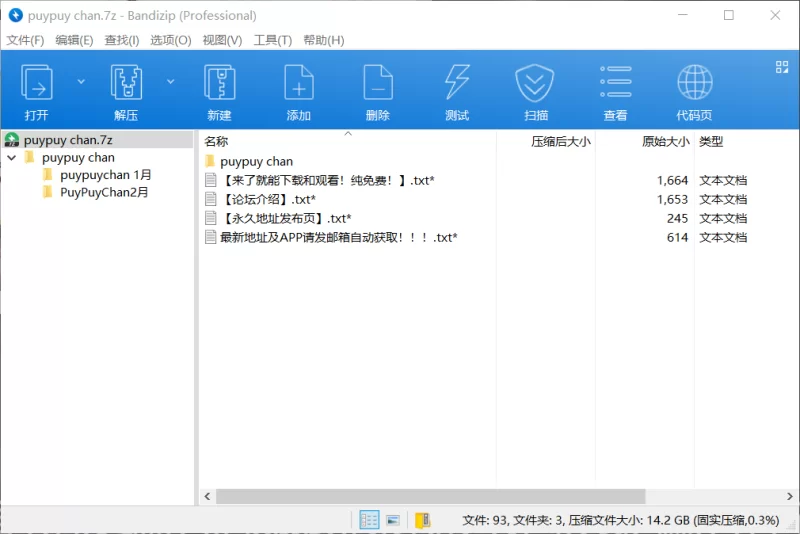Viewport: 800px width, 534px height.
Task: Click the status bar archive size text 14.2 GB
Action: 668,520
